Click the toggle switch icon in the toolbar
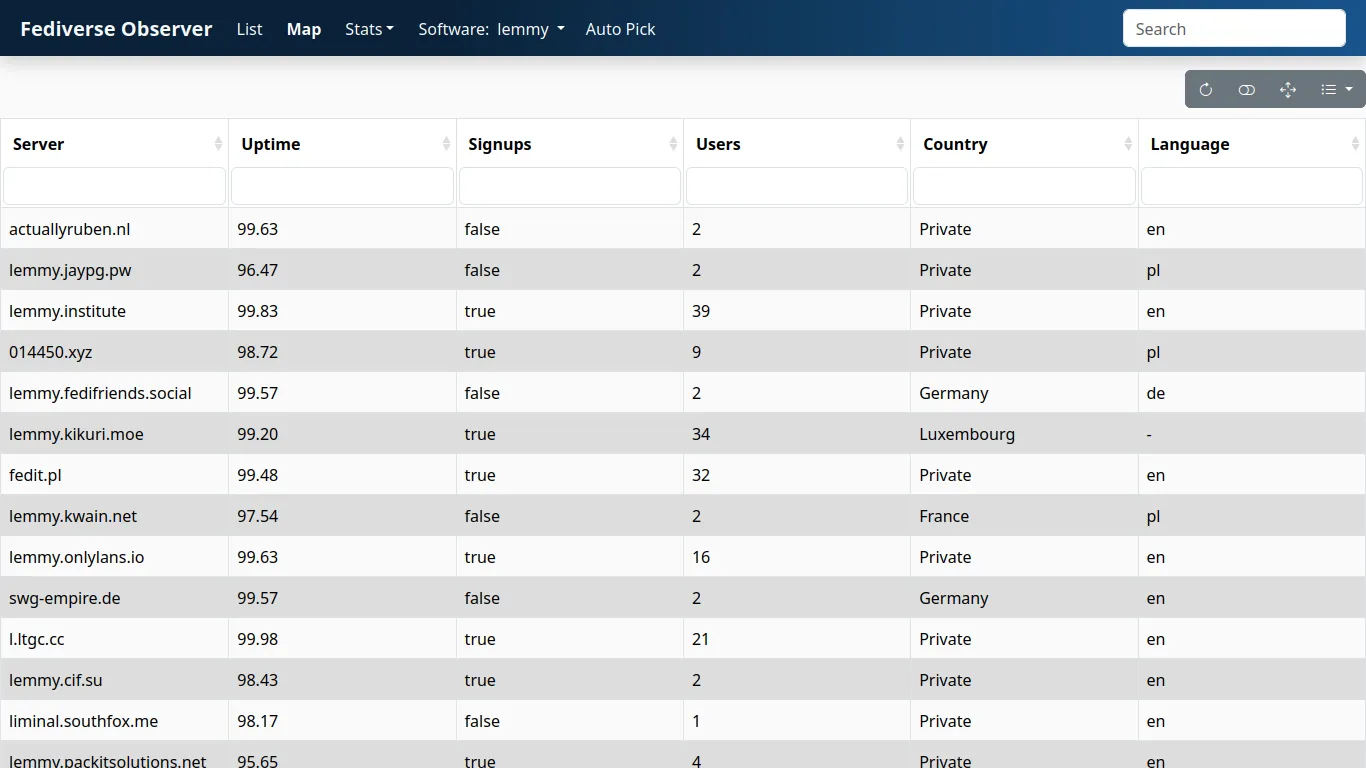Screen dimensions: 1366x768 point(1246,90)
